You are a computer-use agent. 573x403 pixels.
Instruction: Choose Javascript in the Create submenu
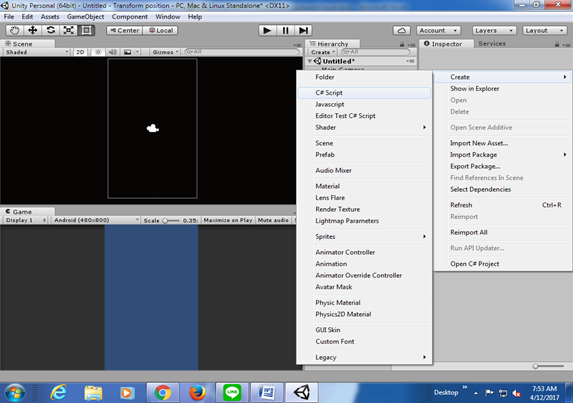(364, 104)
